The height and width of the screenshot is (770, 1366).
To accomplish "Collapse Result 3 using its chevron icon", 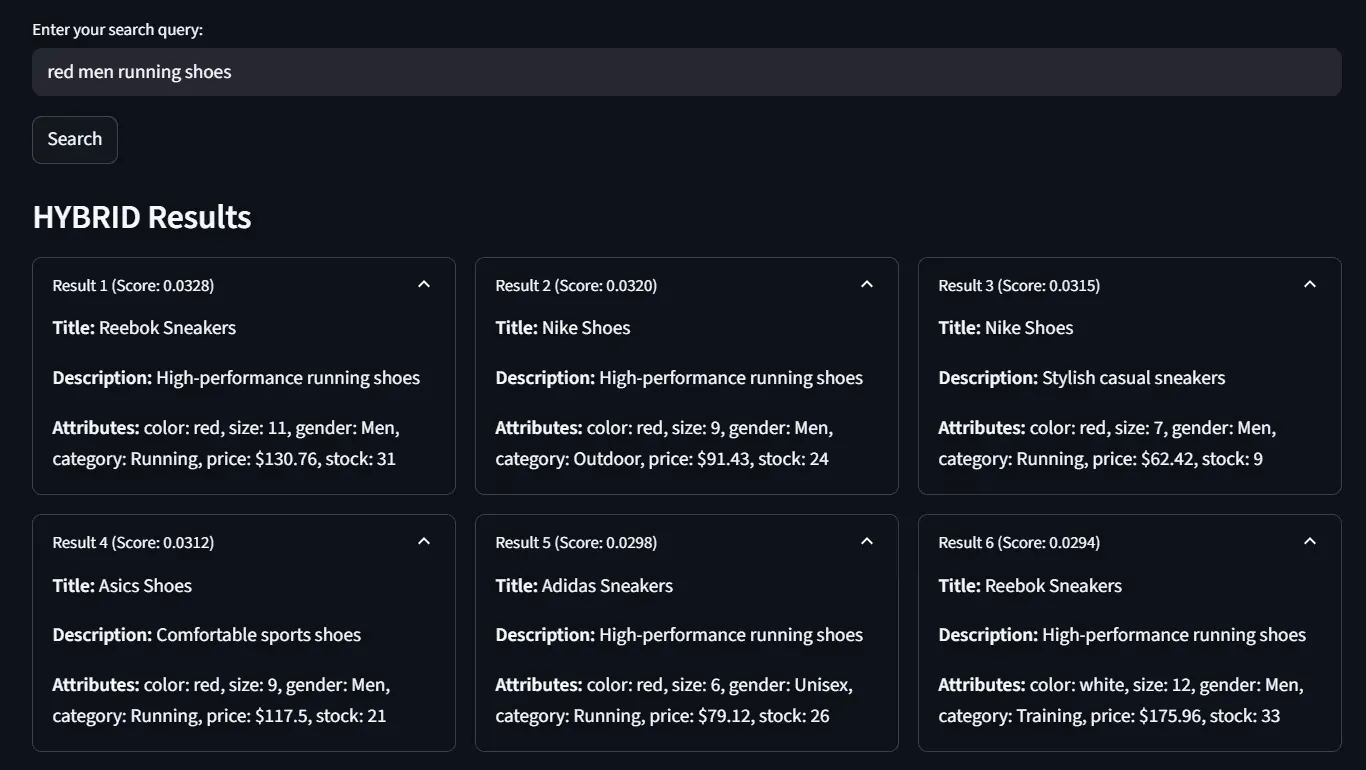I will [x=1310, y=285].
